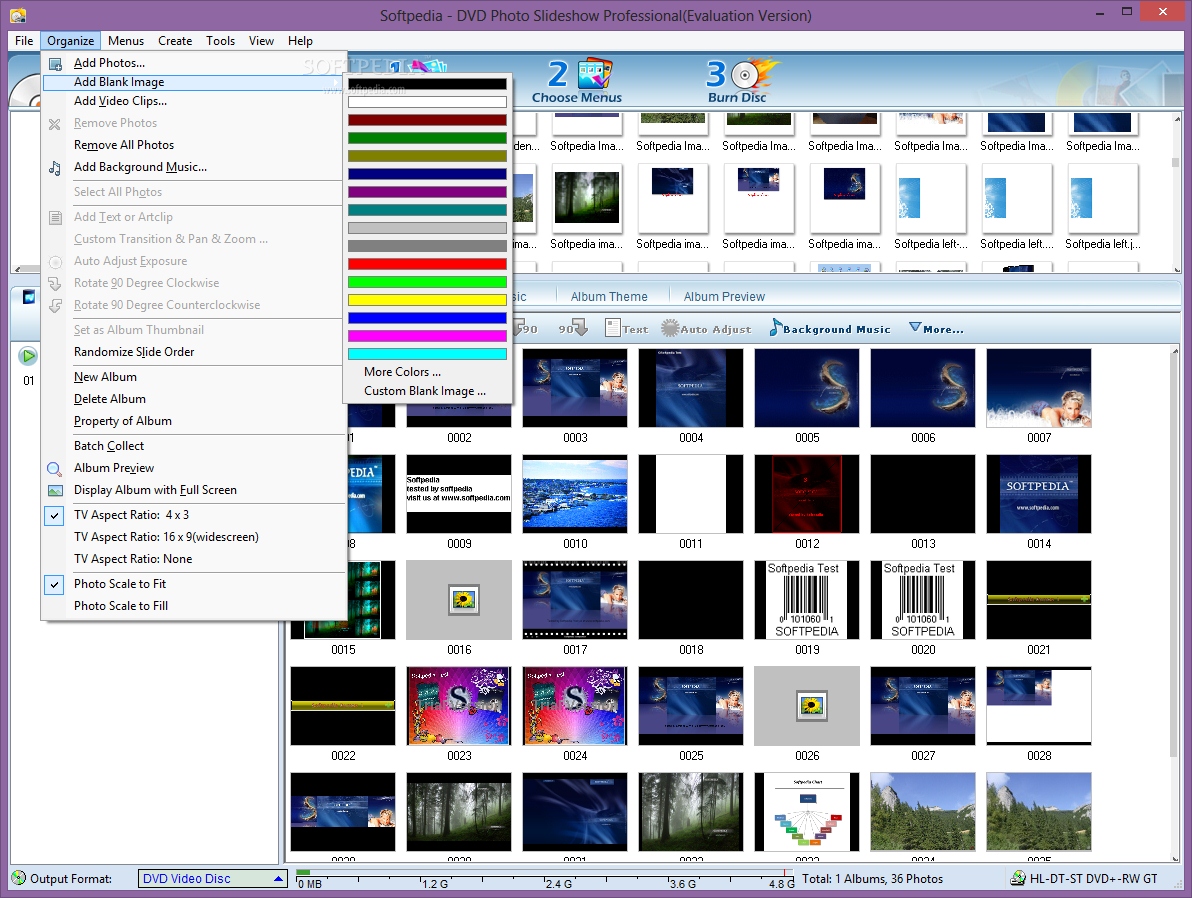Switch to the Album Theme tab

click(x=609, y=297)
